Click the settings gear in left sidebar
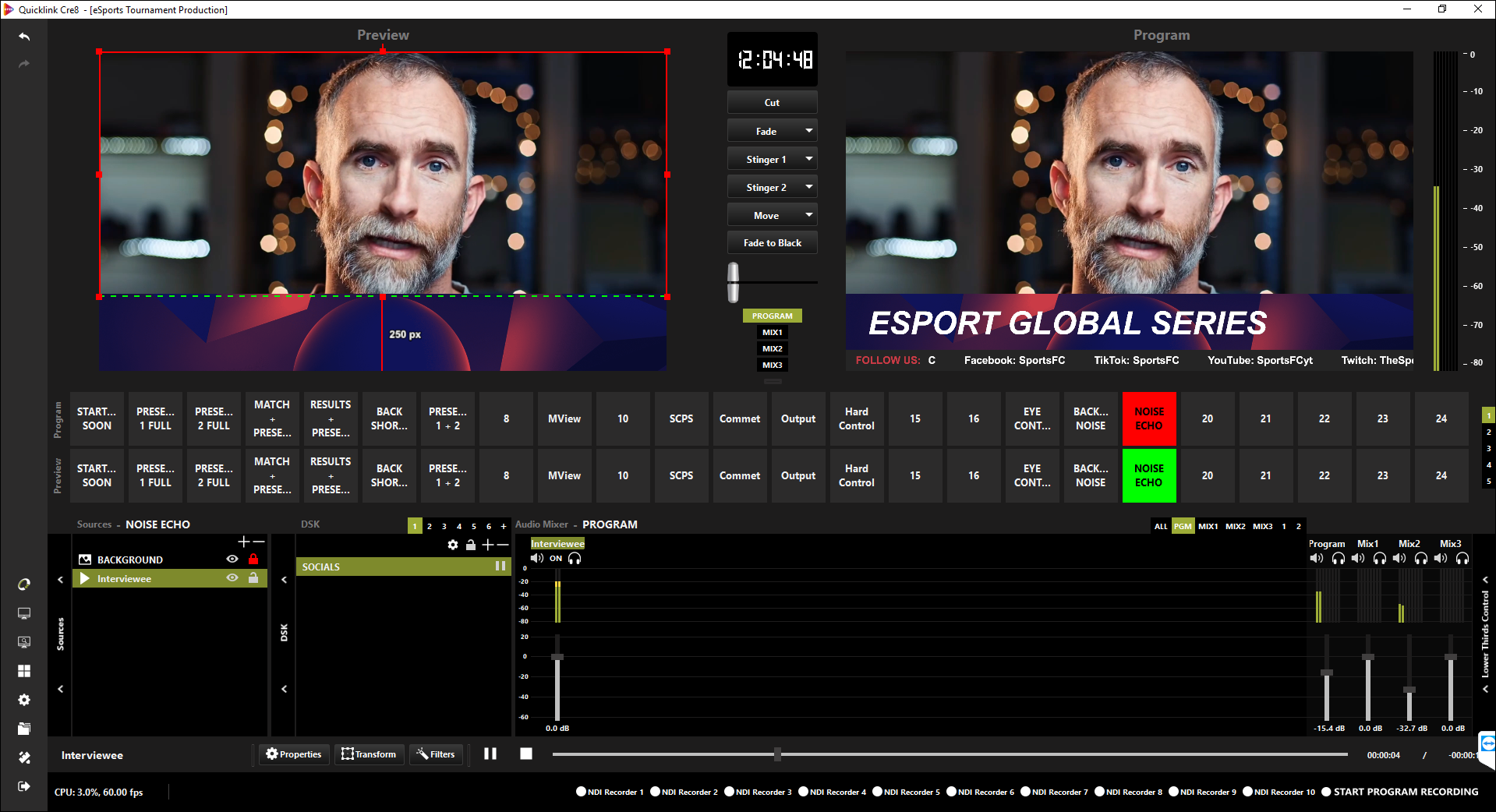The height and width of the screenshot is (812, 1496). (x=24, y=700)
